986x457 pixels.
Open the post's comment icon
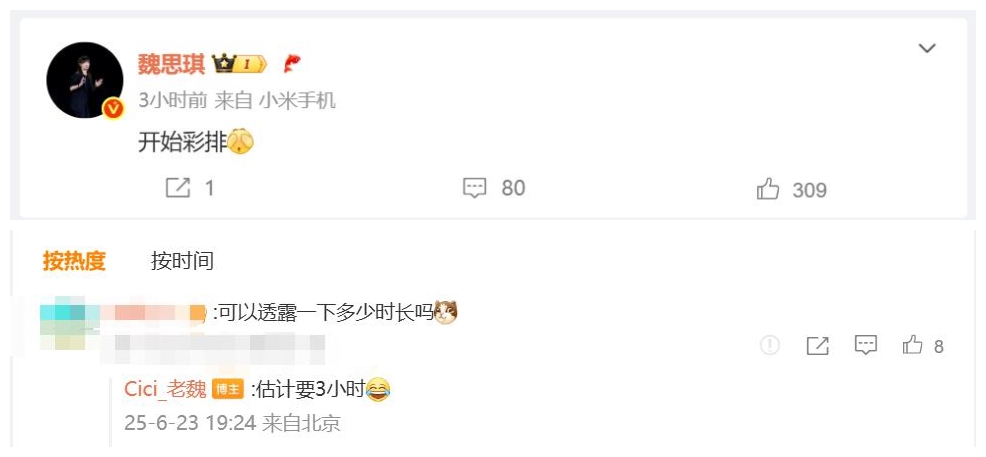click(475, 188)
